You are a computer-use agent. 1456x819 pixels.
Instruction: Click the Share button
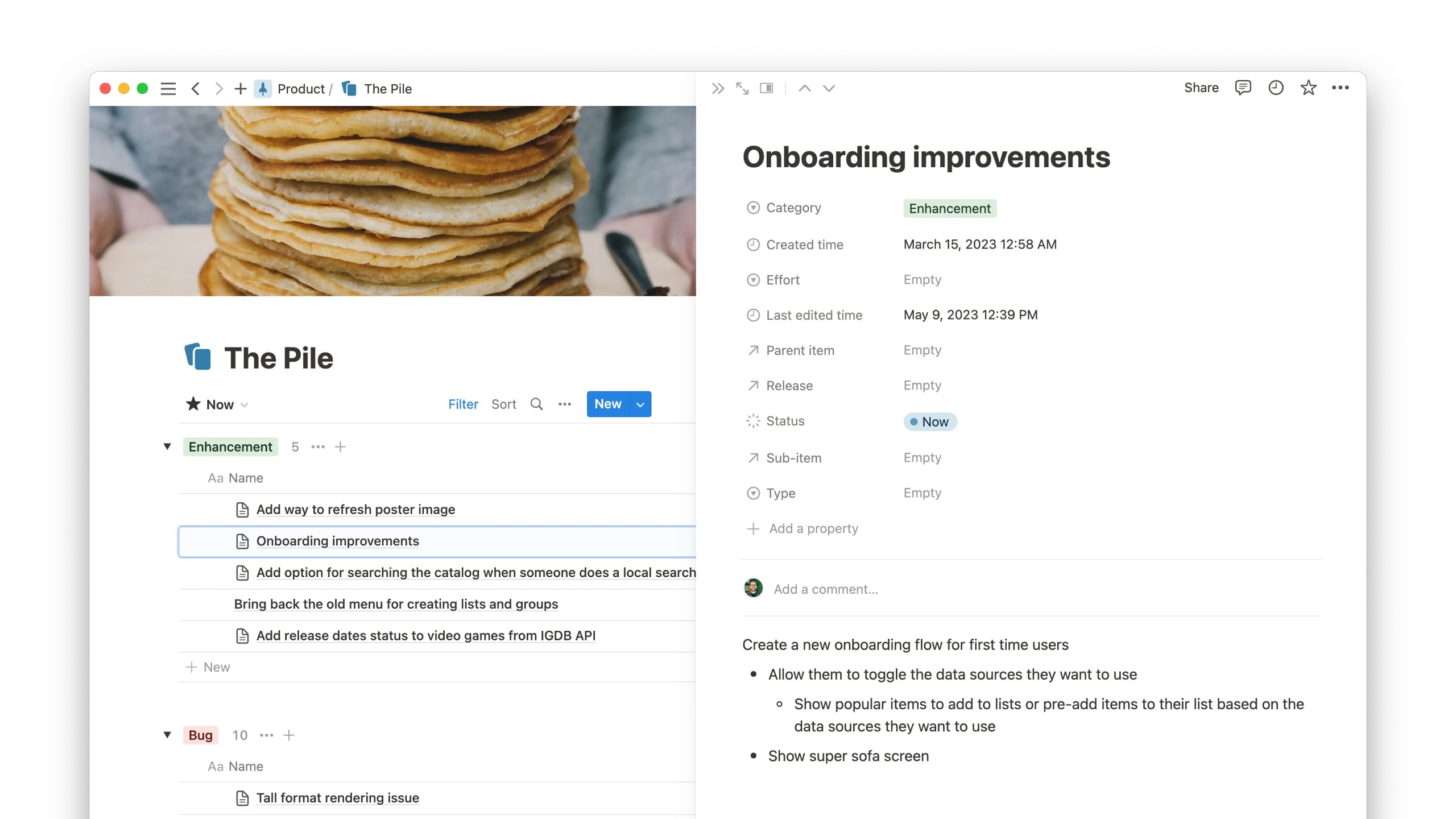coord(1201,88)
